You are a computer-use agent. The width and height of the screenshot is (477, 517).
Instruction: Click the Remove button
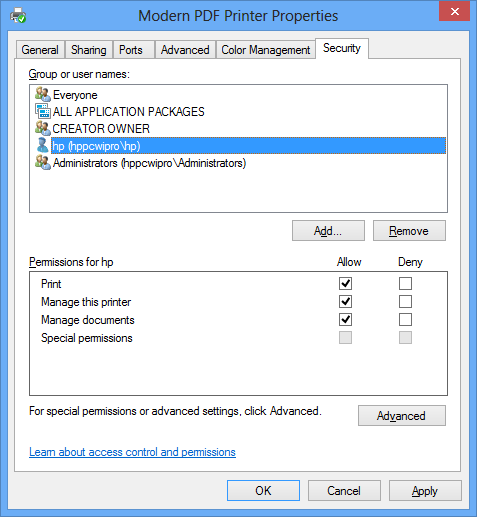click(x=409, y=231)
